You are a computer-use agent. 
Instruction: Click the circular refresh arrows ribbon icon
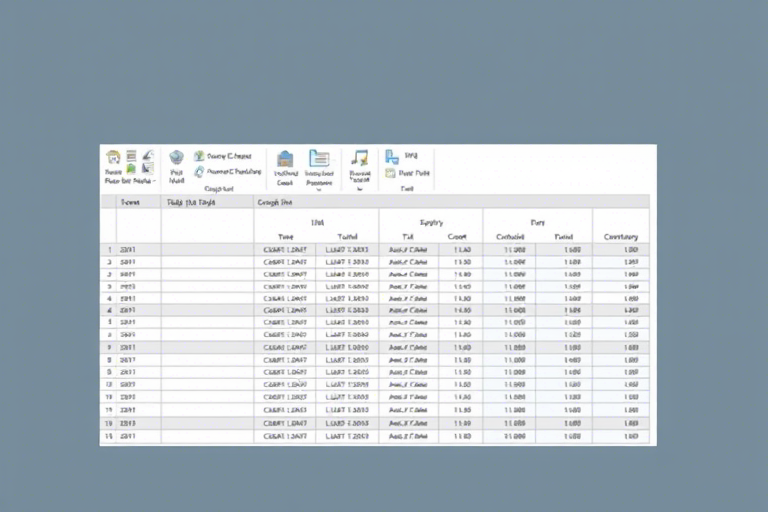[x=199, y=171]
